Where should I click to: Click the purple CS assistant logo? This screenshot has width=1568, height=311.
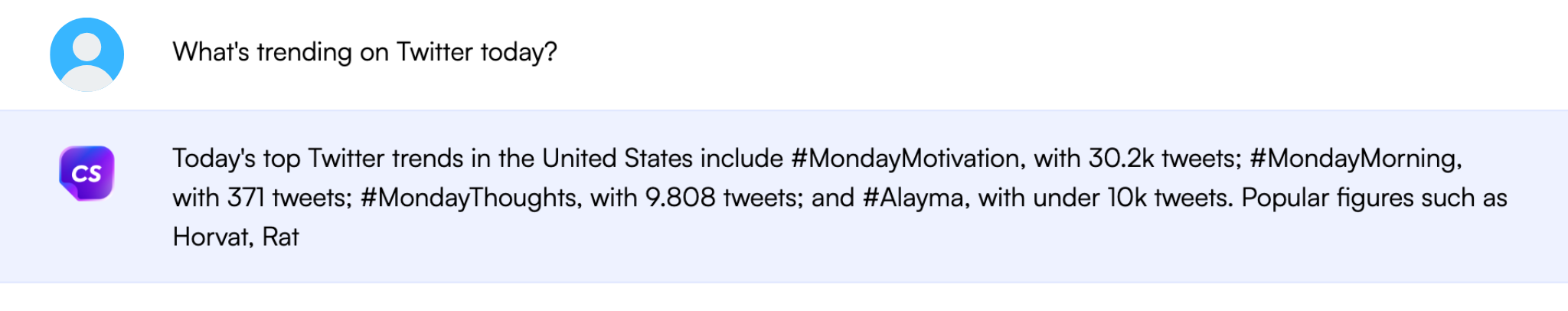point(87,173)
